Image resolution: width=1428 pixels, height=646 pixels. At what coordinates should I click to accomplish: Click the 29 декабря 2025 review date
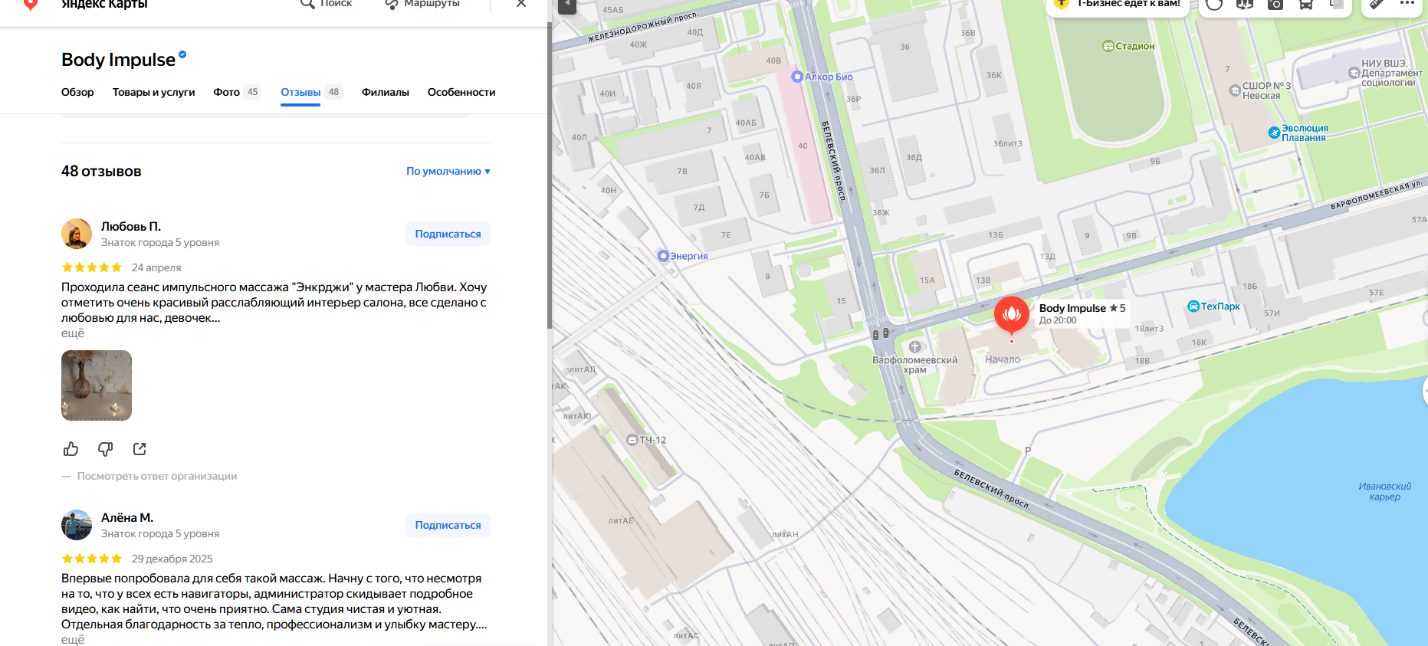pyautogui.click(x=172, y=559)
